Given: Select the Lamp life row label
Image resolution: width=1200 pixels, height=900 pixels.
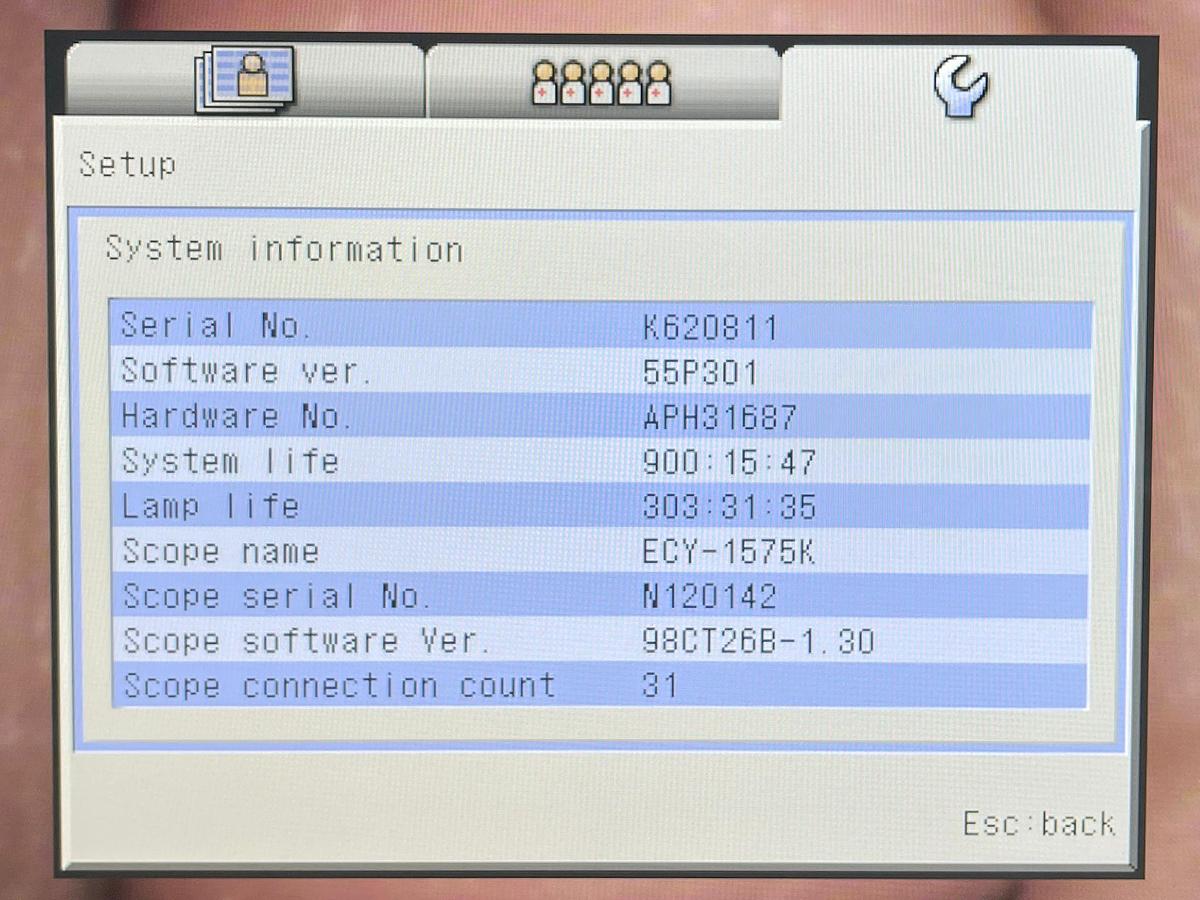Looking at the screenshot, I should point(210,507).
